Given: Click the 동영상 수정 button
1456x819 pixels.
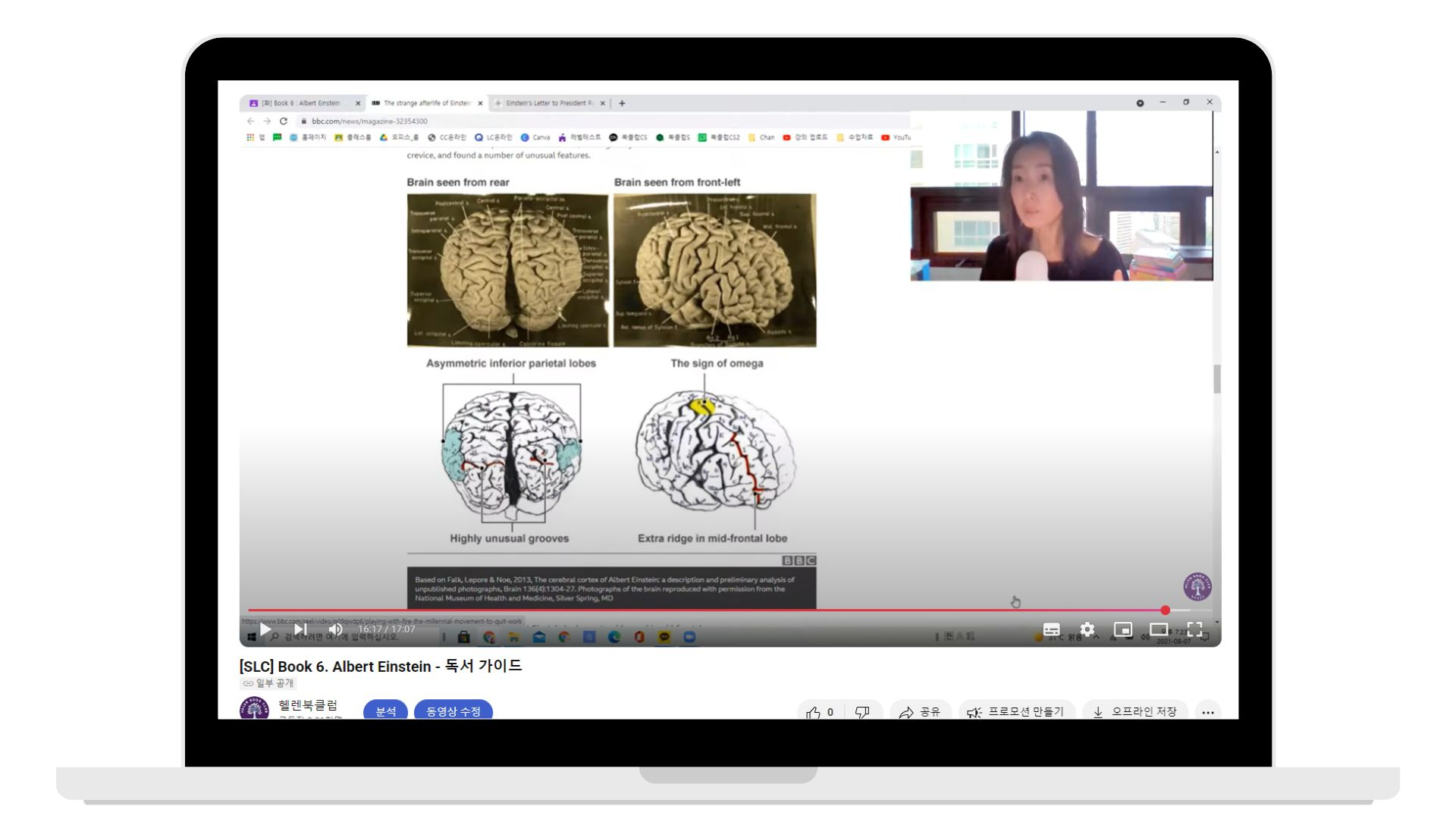Looking at the screenshot, I should [x=453, y=711].
